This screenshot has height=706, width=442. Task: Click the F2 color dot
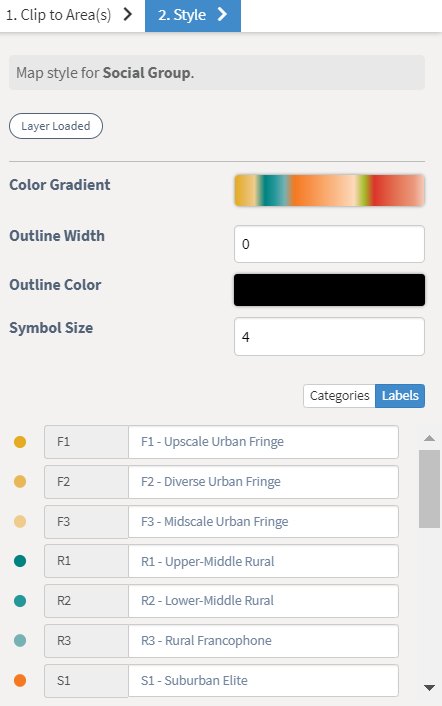click(20, 481)
